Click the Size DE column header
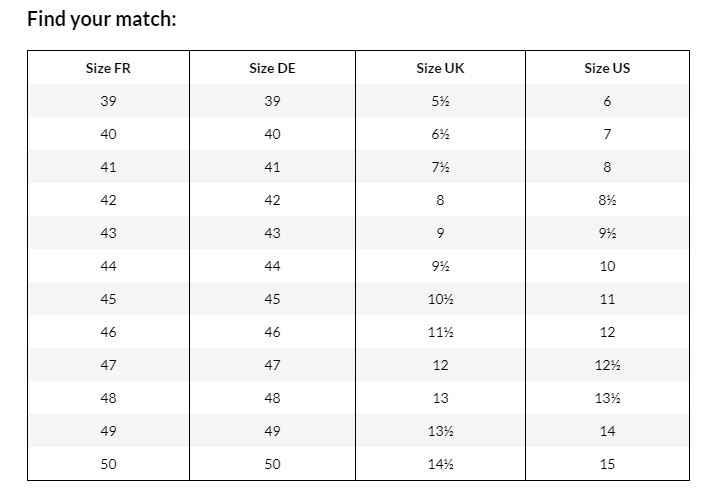 point(272,68)
